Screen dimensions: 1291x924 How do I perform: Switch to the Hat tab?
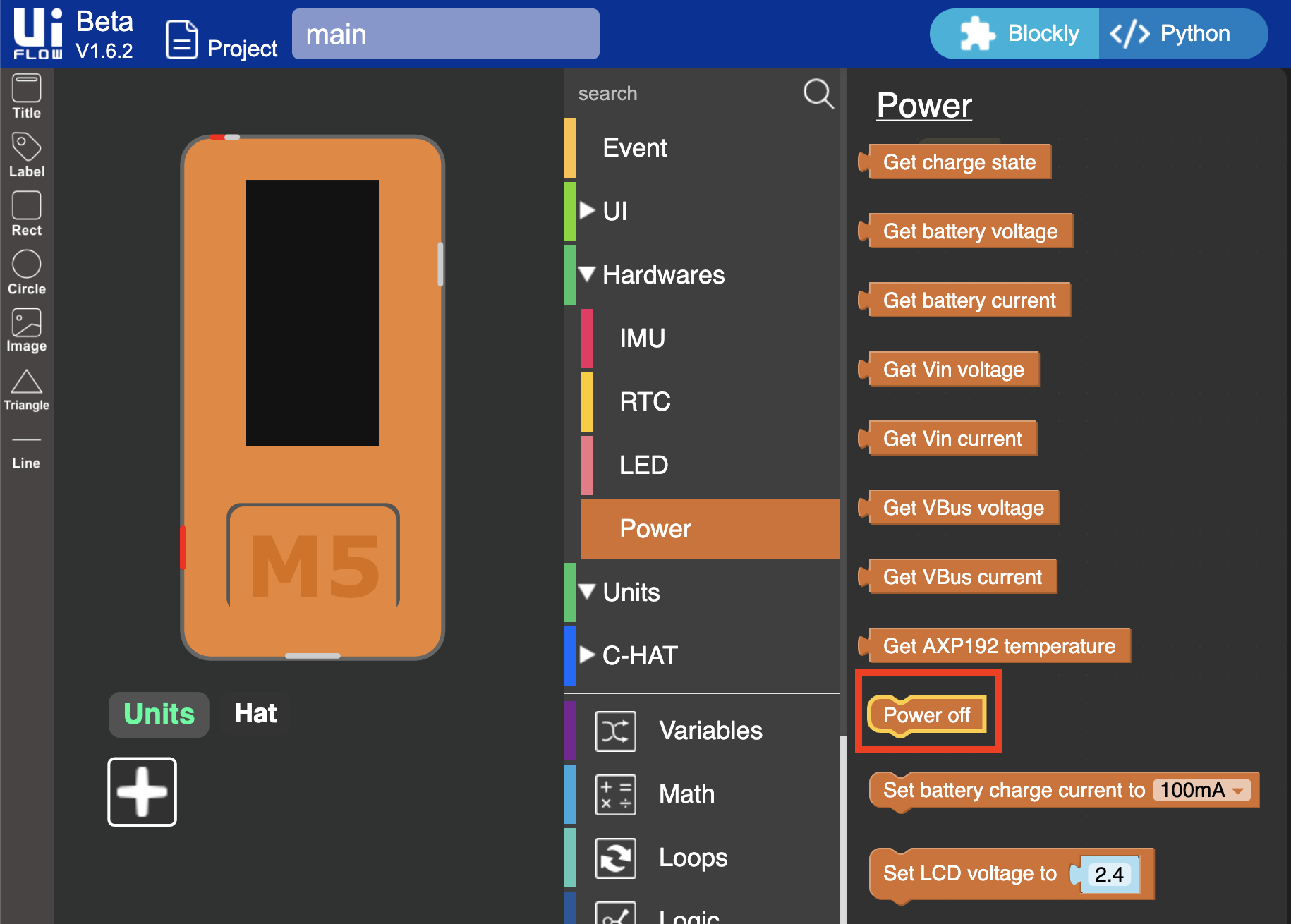click(255, 713)
